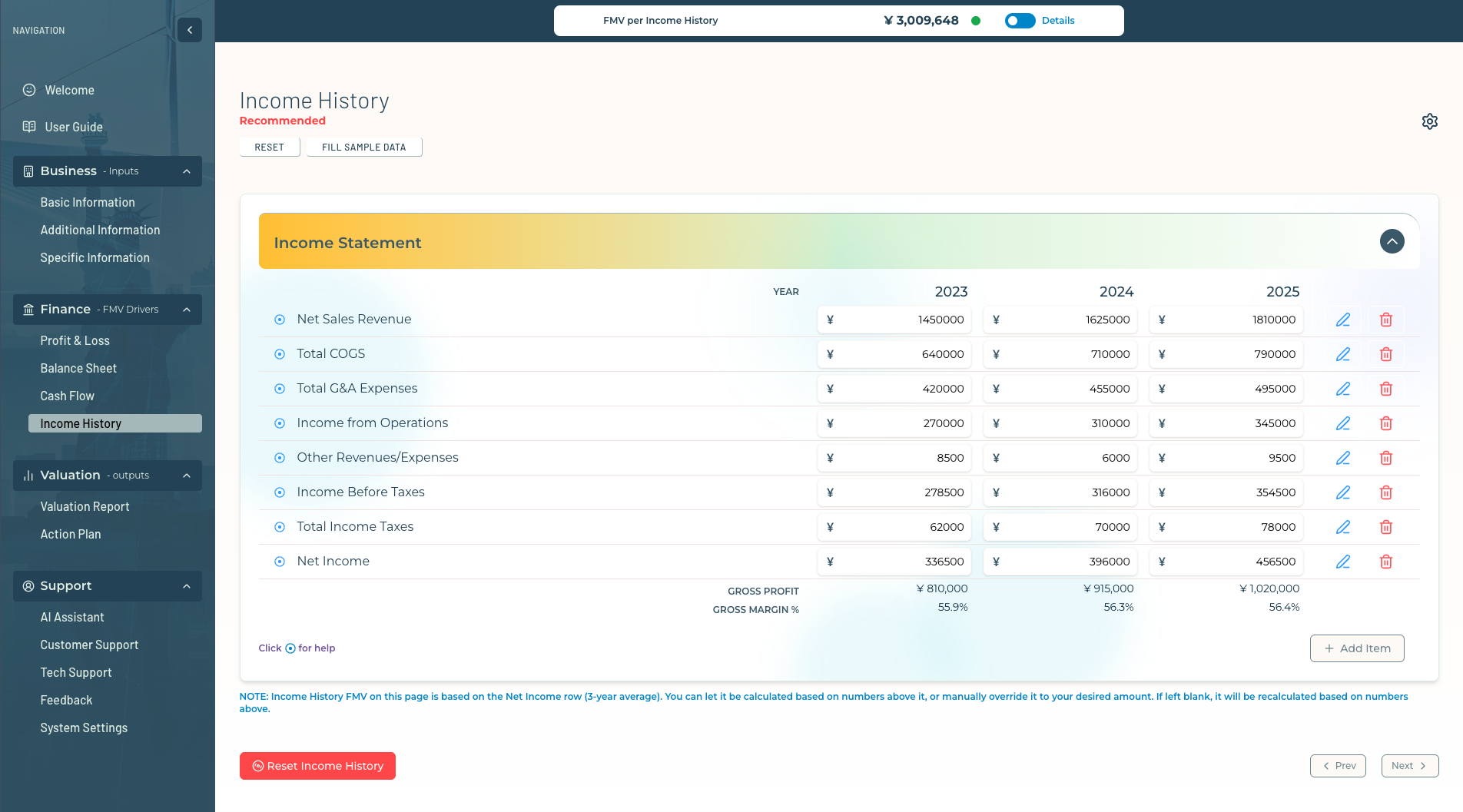Collapse the Valuation outputs section
Image resolution: width=1463 pixels, height=812 pixels.
(x=187, y=476)
